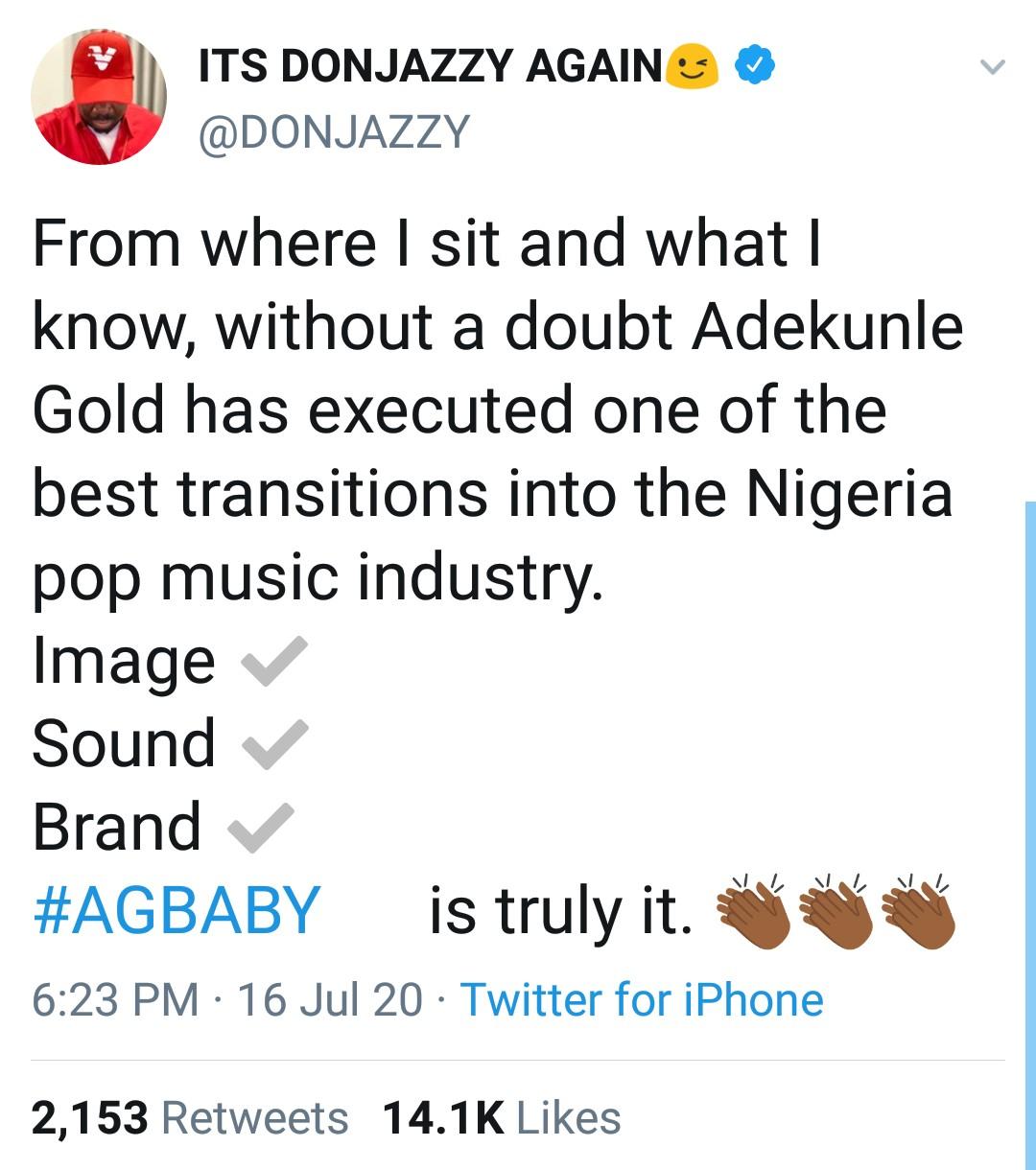Click the ITS DONJAZZY AGAIN display name
The width and height of the screenshot is (1036, 1170).
430,66
